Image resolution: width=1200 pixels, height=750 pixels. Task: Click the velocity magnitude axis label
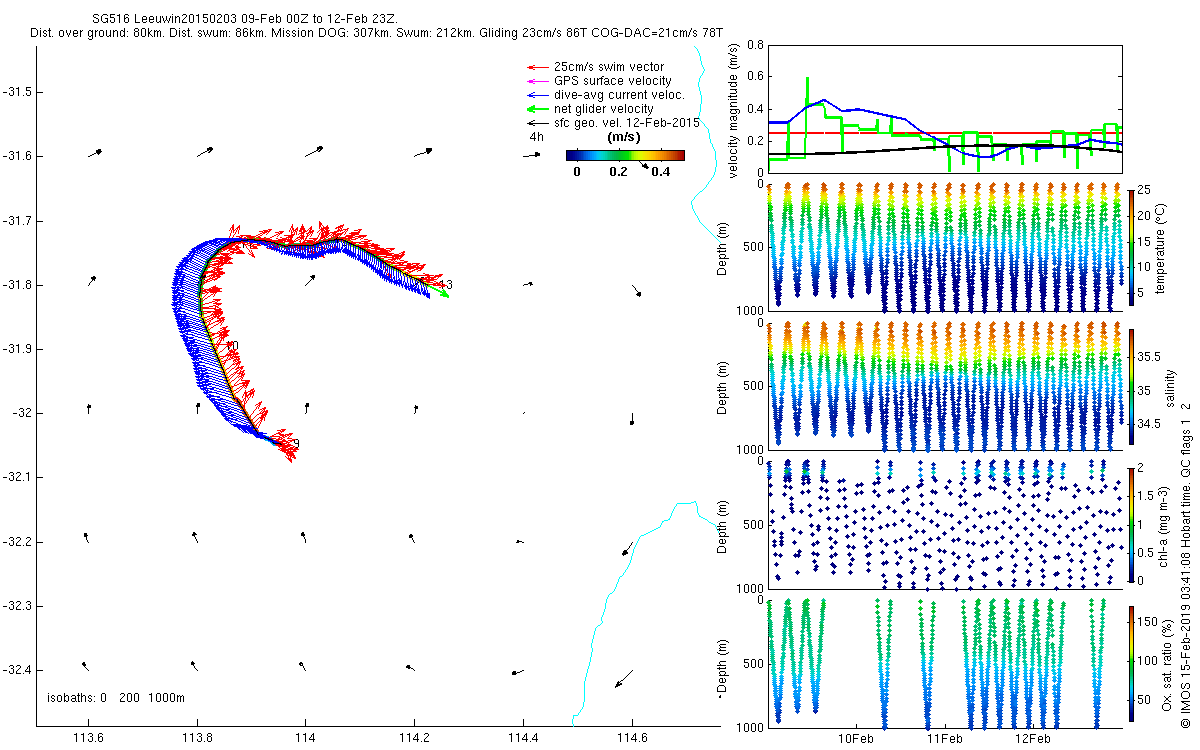point(733,110)
